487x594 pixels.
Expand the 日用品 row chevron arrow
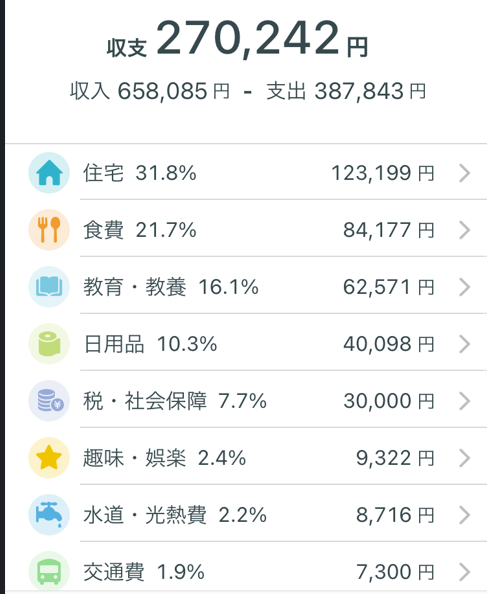(465, 344)
